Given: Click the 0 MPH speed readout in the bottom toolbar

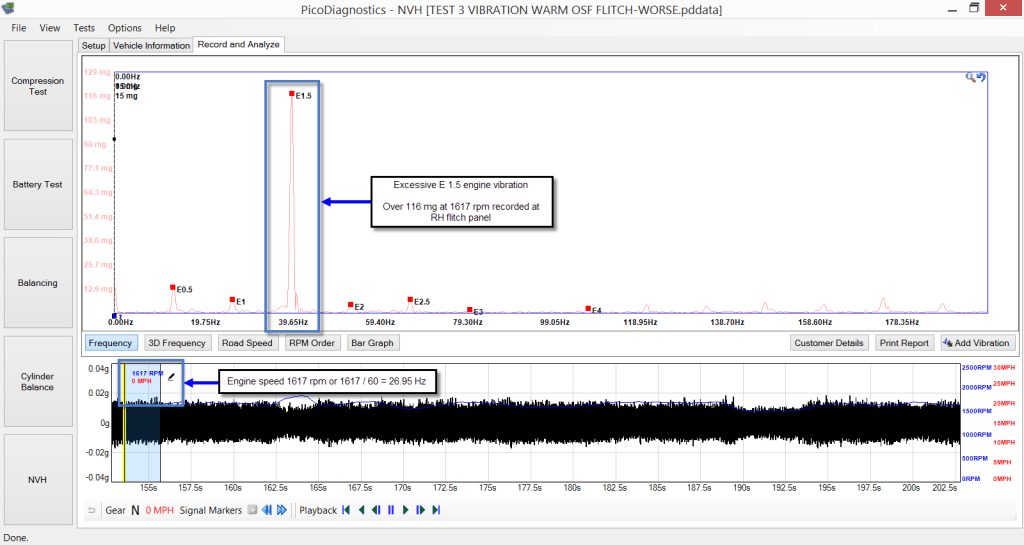Looking at the screenshot, I should tap(159, 510).
